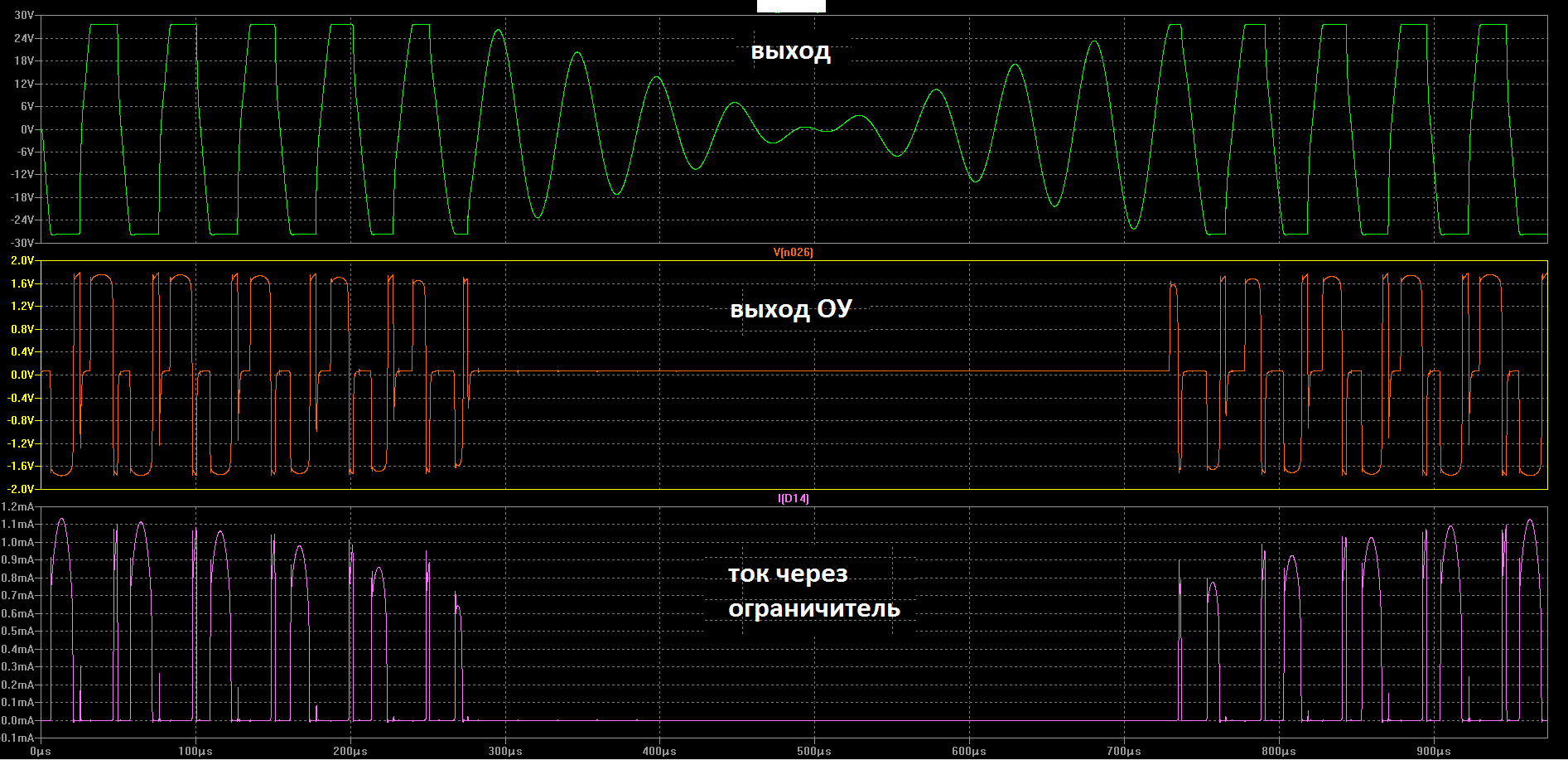Click the 0µs time axis label

(40, 751)
